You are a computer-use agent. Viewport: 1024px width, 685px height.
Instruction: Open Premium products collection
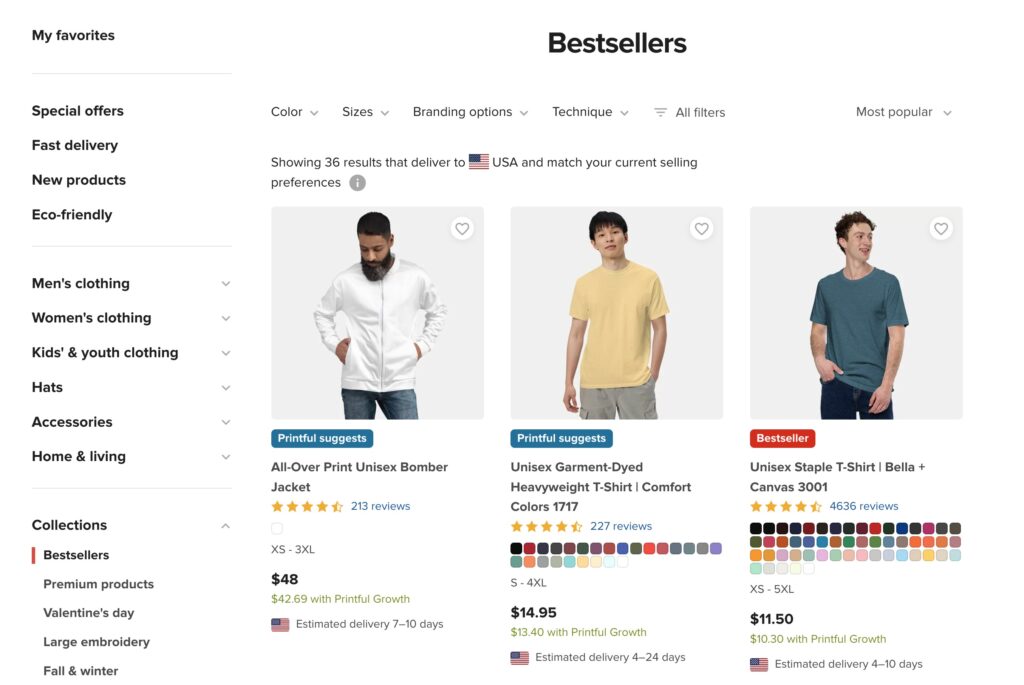98,584
